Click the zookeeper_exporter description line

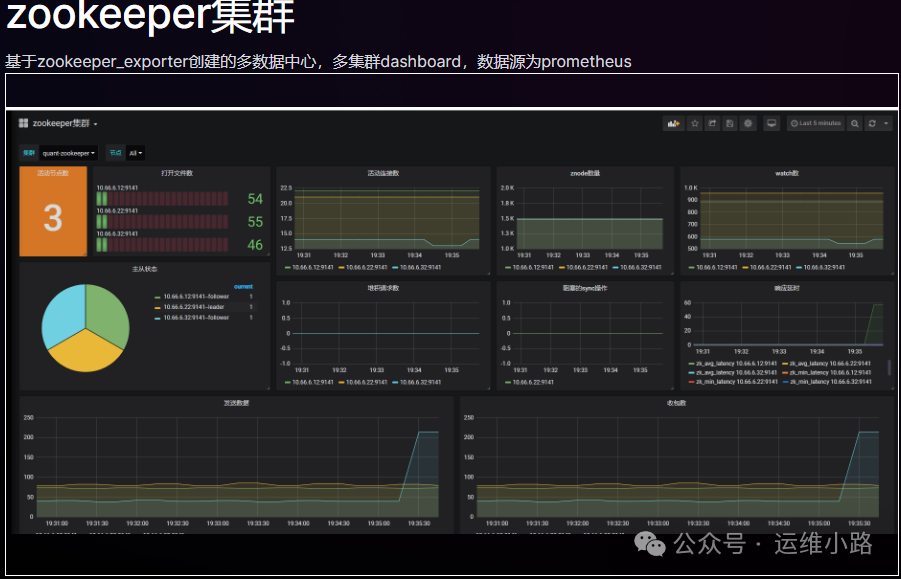click(x=318, y=61)
